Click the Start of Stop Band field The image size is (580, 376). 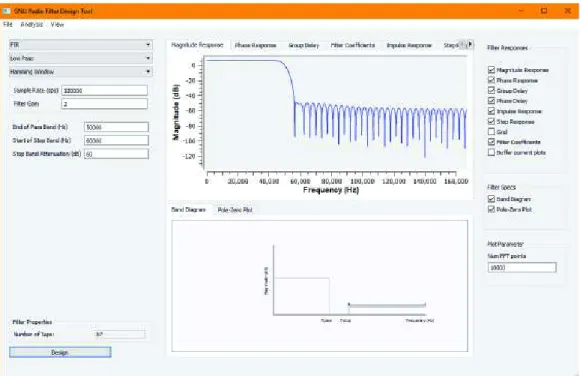click(x=116, y=140)
